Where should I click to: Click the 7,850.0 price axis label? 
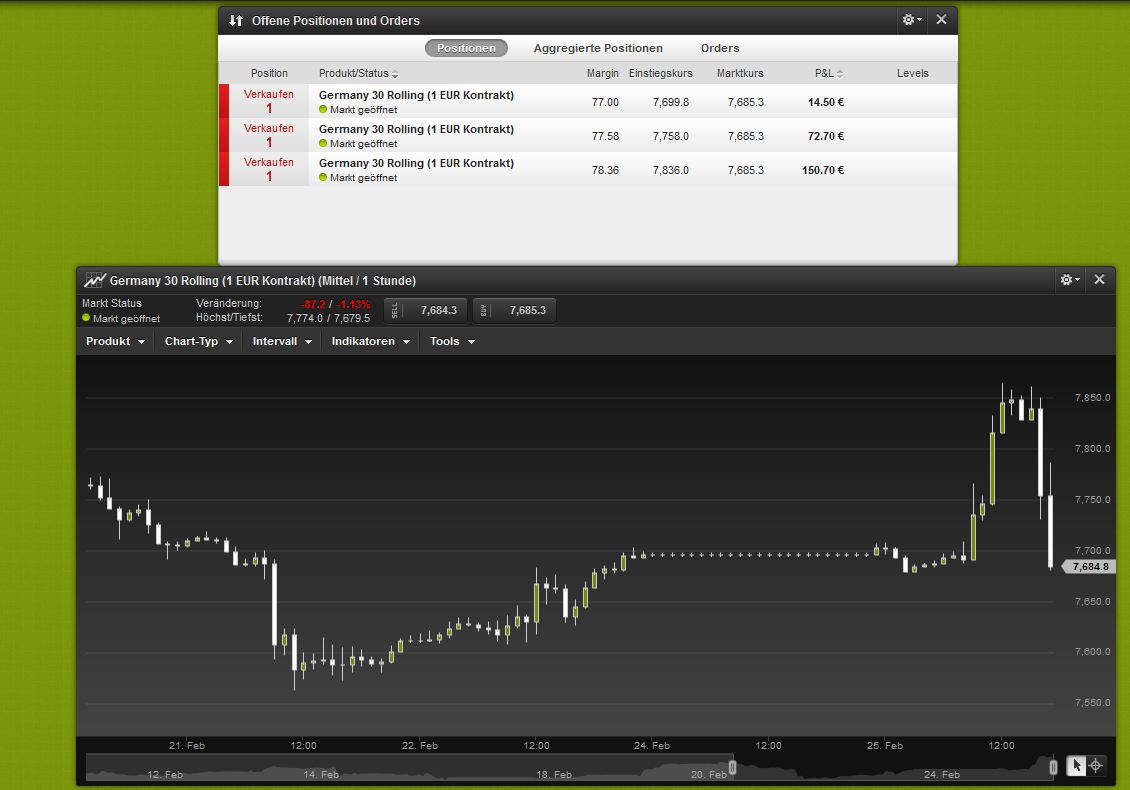[x=1092, y=398]
